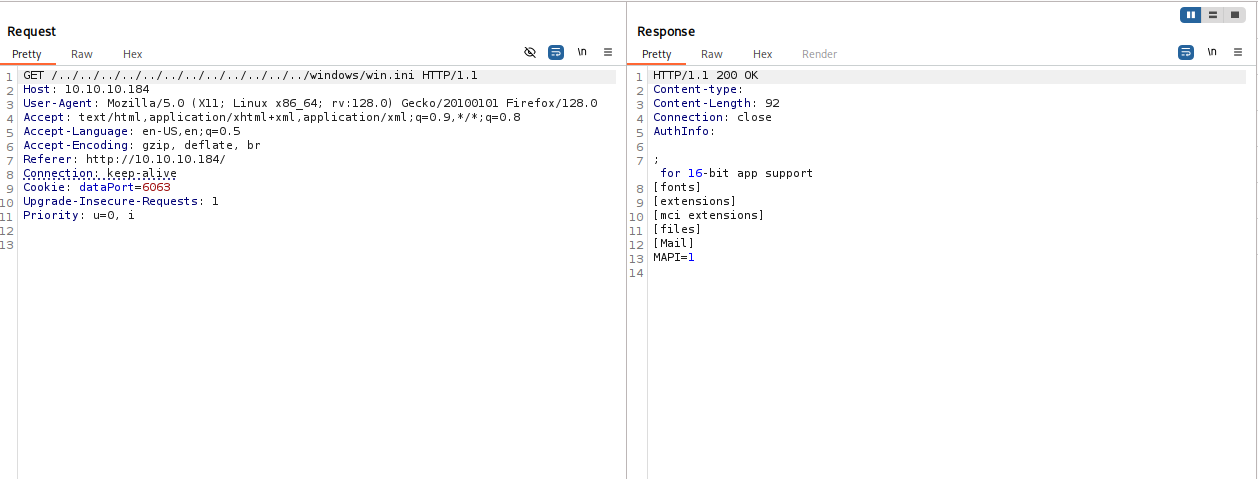This screenshot has height=479, width=1258.
Task: Click the Referer: http://10.10.10.184/ line
Action: tap(125, 159)
